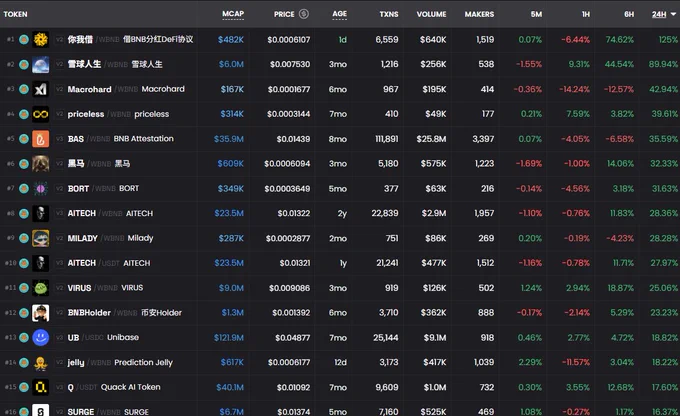Click the $40.1M market cap value

pos(230,387)
